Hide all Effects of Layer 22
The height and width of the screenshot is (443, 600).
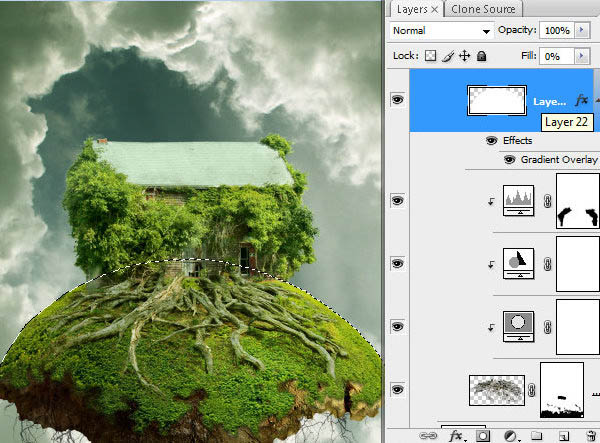[x=491, y=140]
